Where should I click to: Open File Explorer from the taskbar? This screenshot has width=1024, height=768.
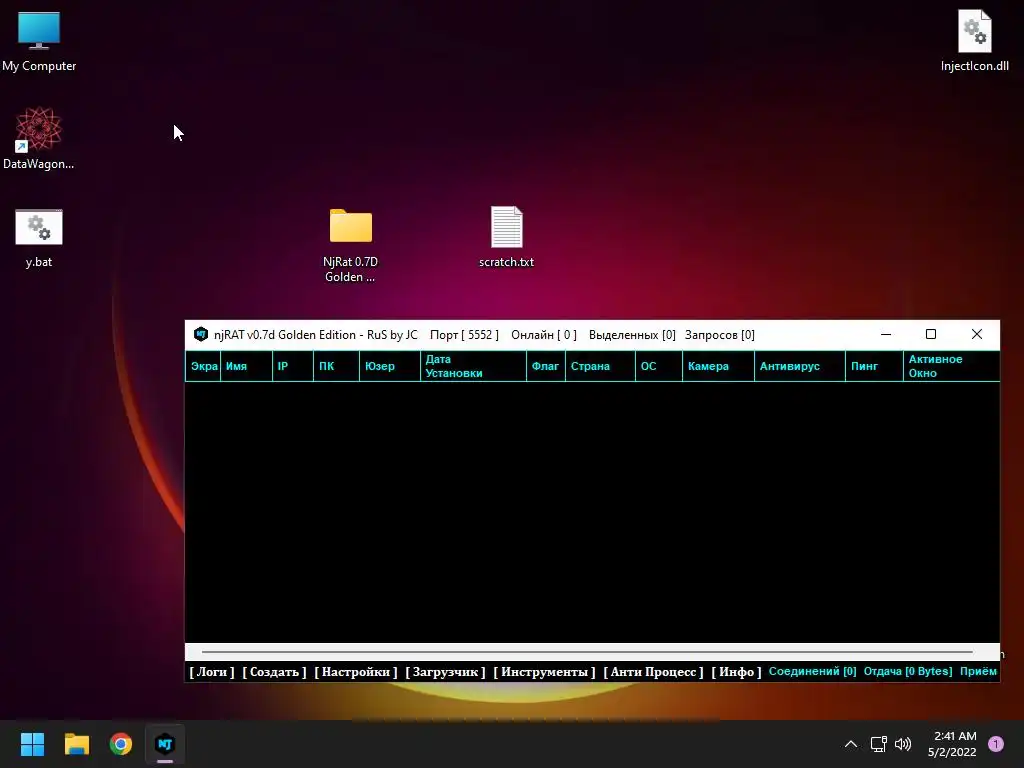[76, 744]
